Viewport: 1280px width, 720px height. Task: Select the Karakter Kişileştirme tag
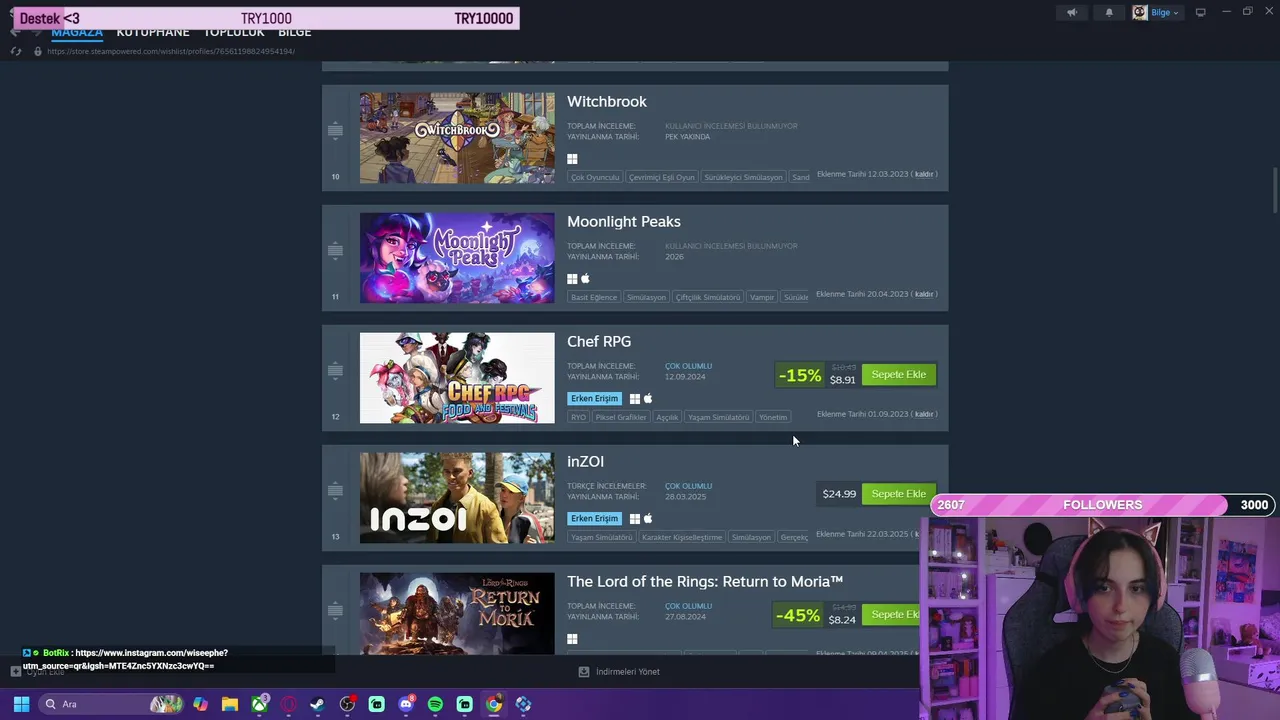pyautogui.click(x=682, y=537)
